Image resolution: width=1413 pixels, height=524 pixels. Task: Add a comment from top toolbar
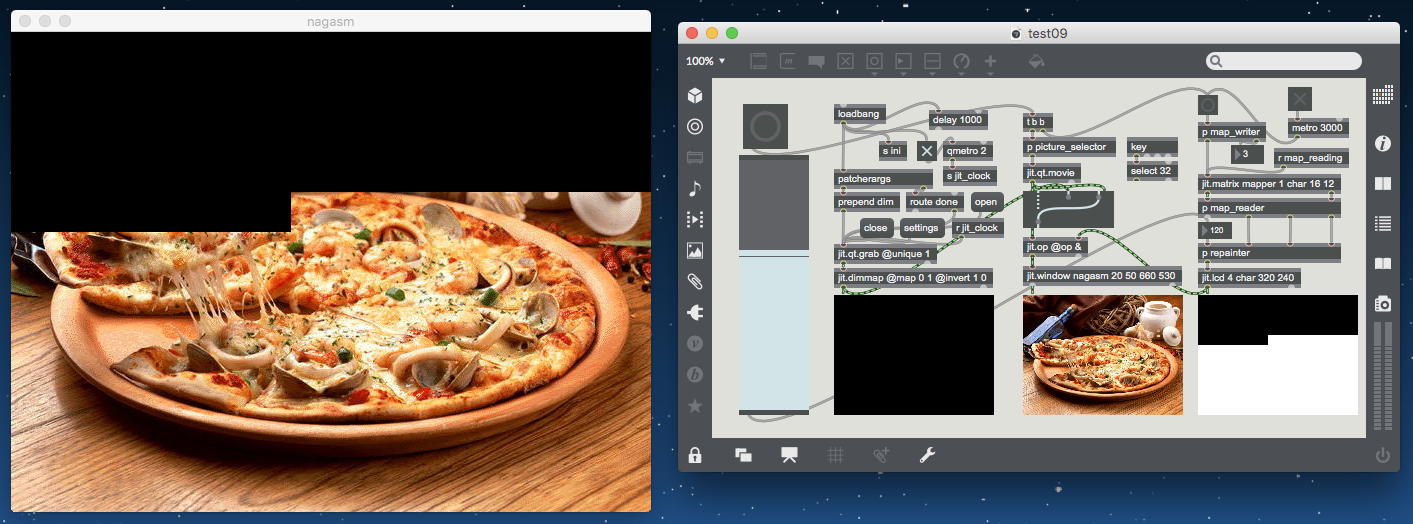817,61
